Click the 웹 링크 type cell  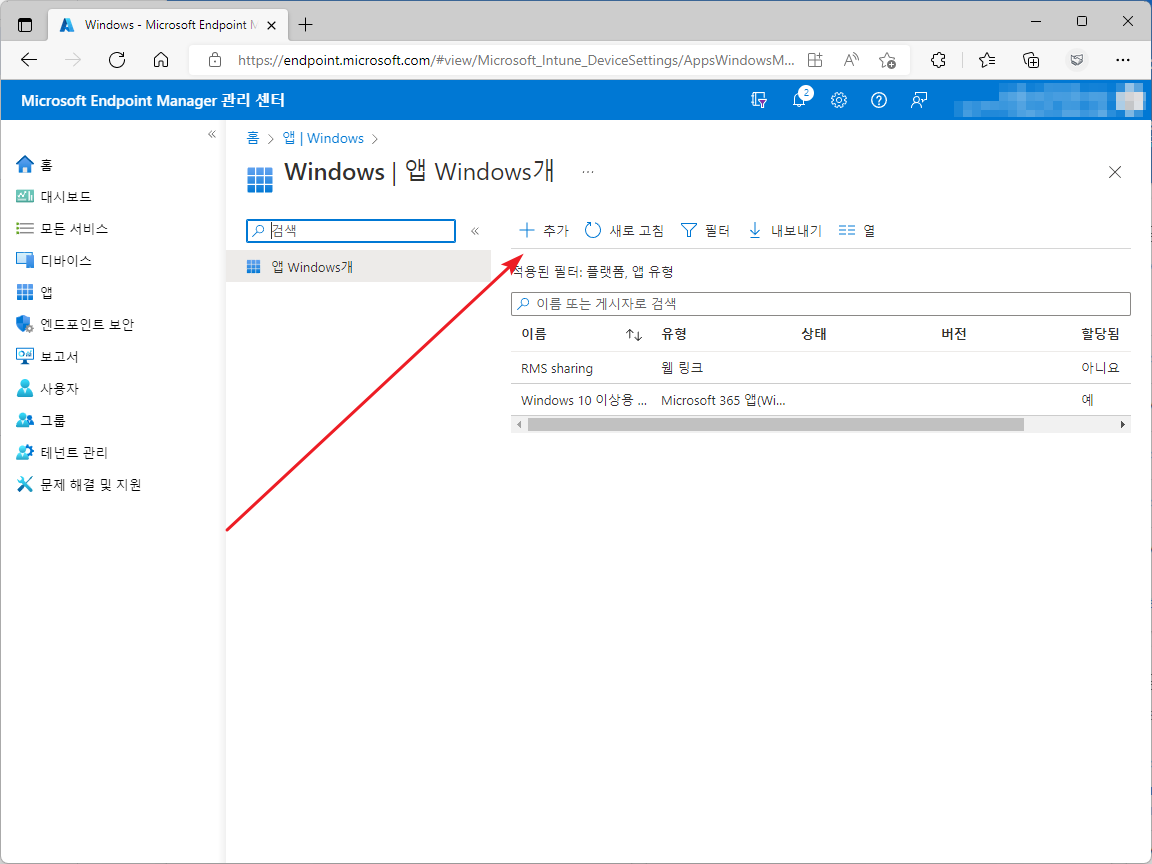pos(683,367)
